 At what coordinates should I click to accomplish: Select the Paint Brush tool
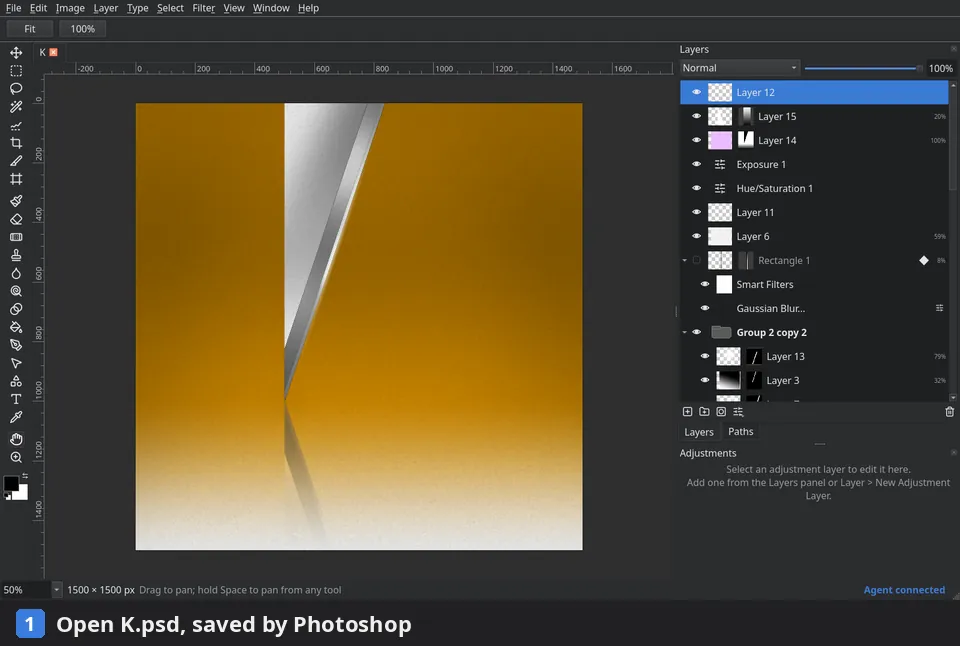16,201
